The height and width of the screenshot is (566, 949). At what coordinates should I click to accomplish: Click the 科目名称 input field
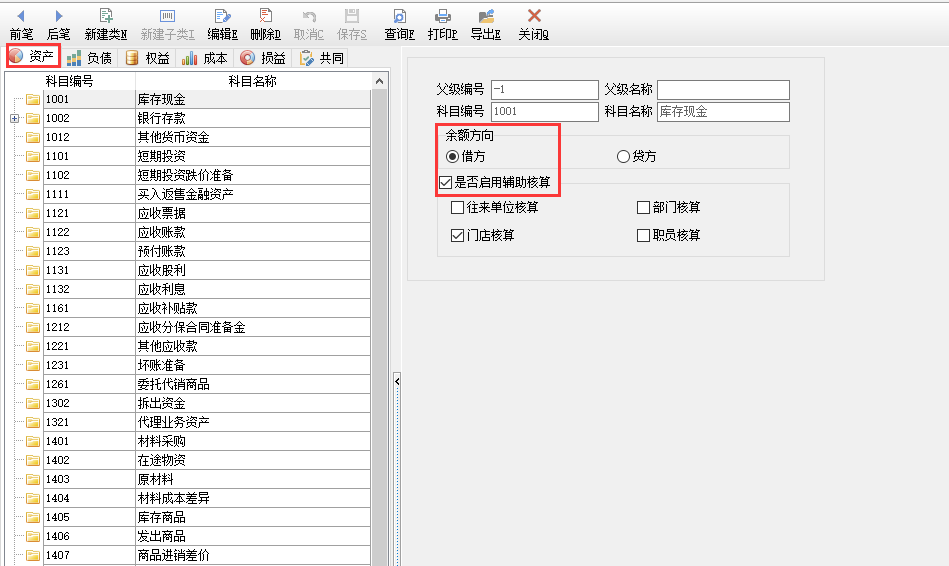coord(723,111)
